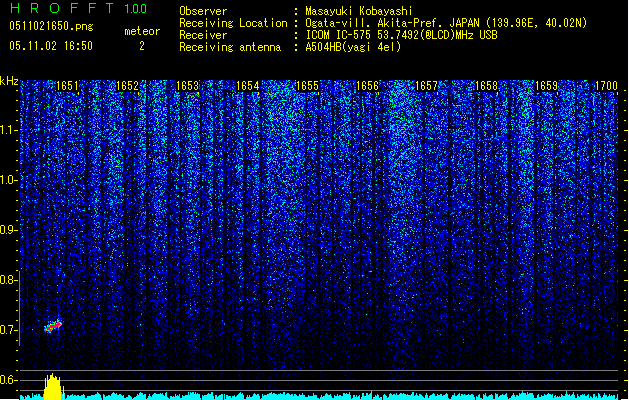Click the 1659 time marker
The height and width of the screenshot is (400, 629).
[x=546, y=86]
